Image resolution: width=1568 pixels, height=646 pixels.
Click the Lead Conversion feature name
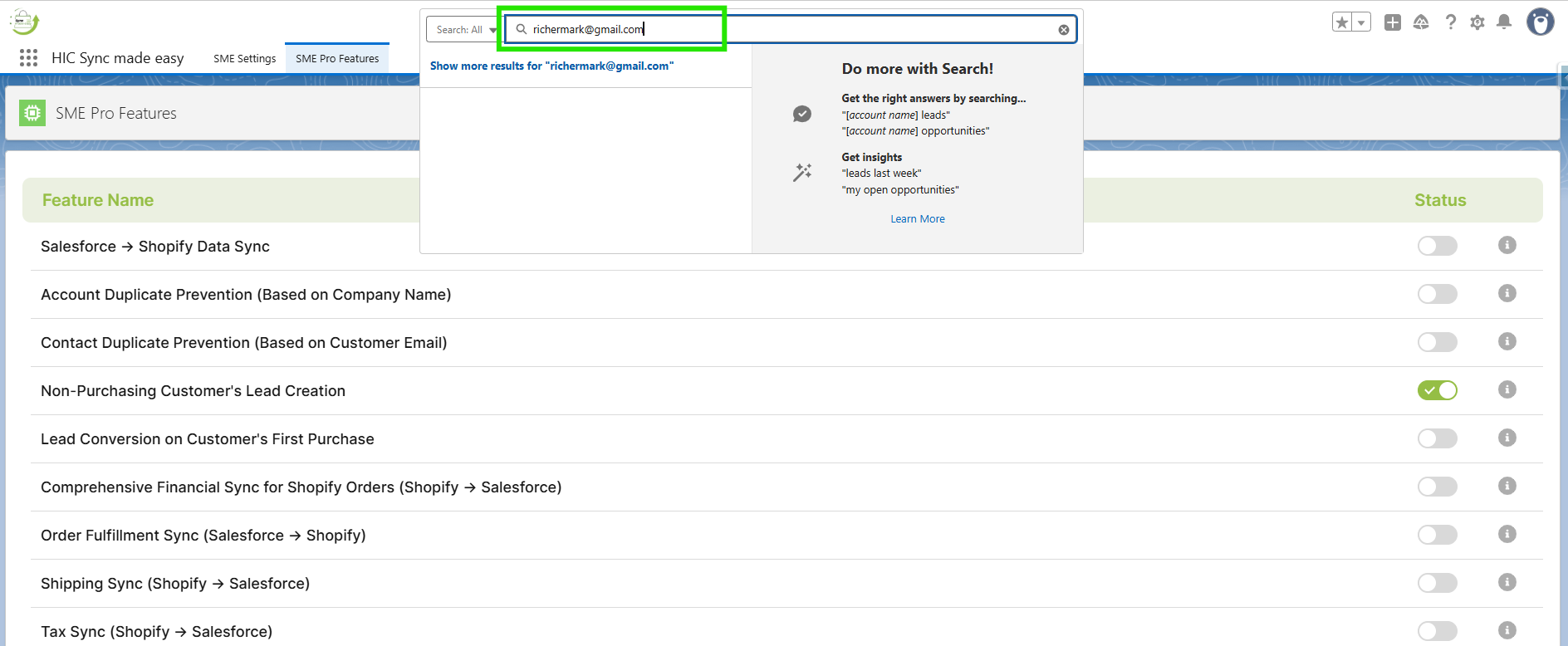pos(208,439)
